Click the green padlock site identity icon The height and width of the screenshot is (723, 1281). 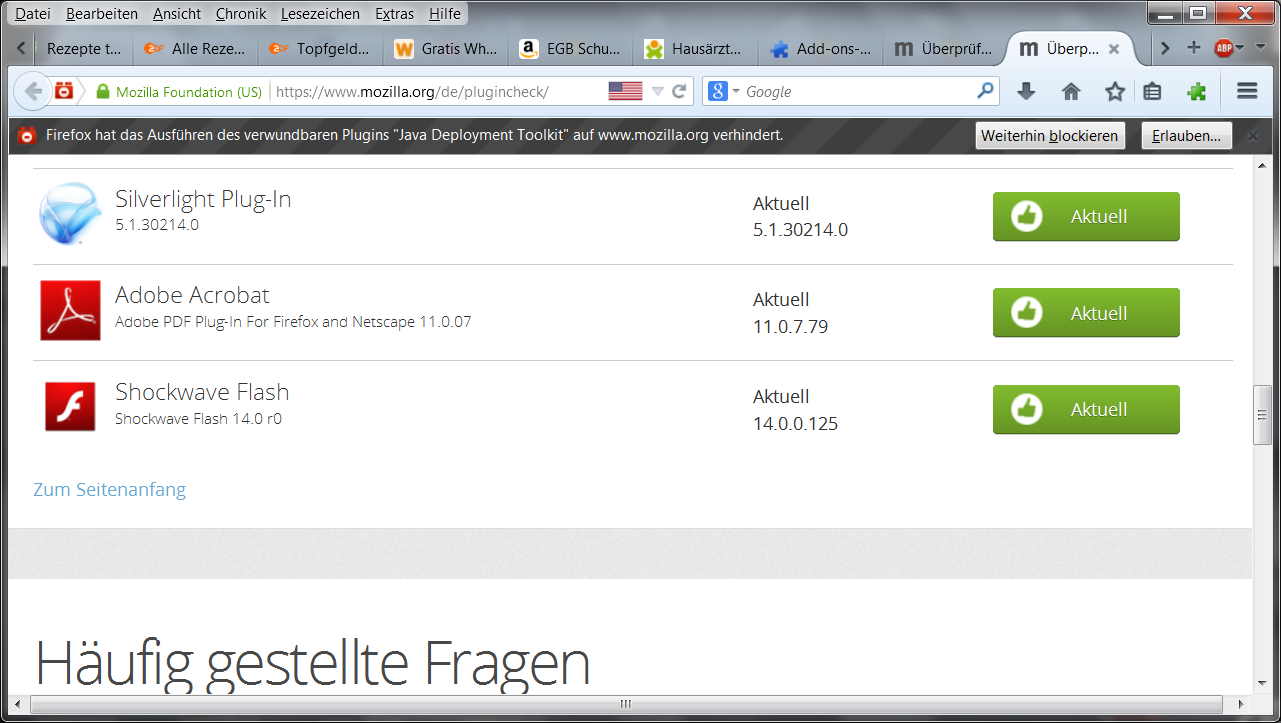coord(102,92)
